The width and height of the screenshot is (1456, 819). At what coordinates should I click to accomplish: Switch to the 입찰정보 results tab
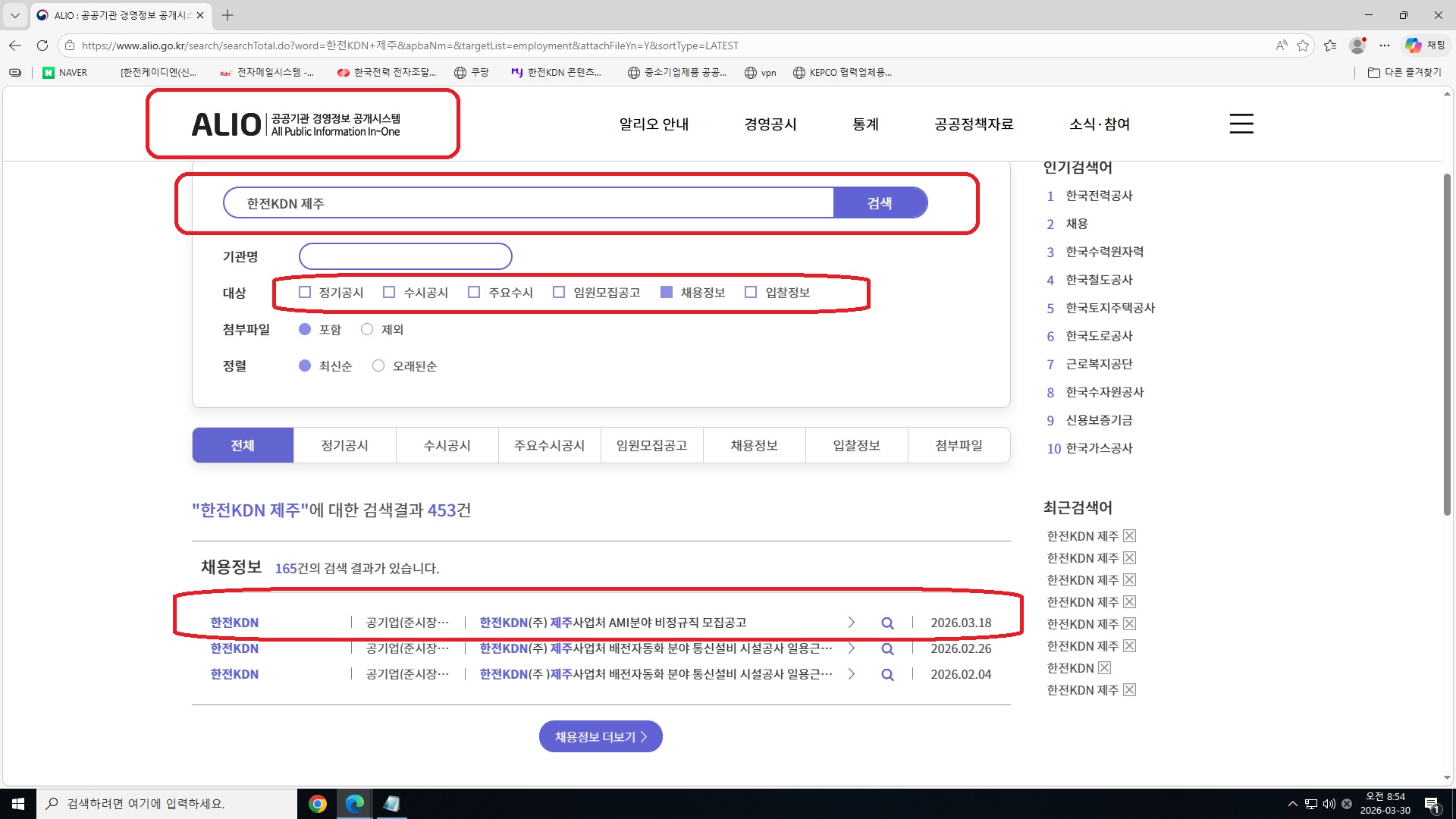856,446
